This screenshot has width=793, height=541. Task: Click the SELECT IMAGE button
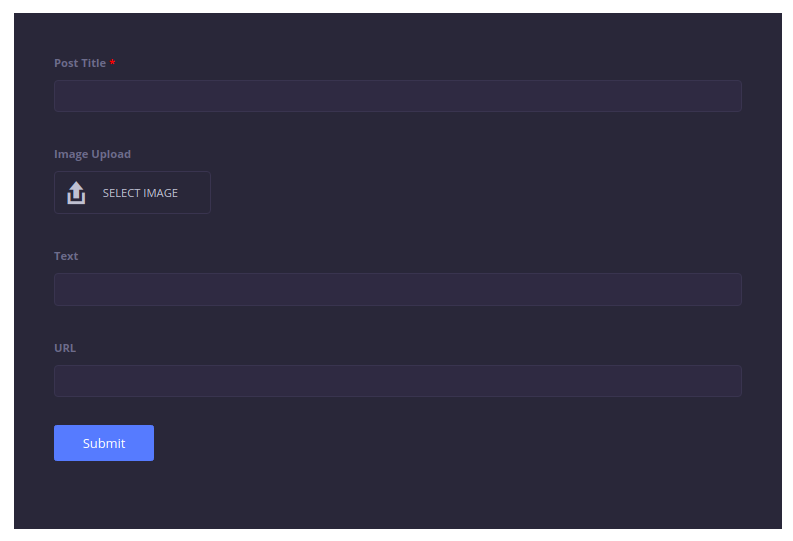(x=132, y=193)
